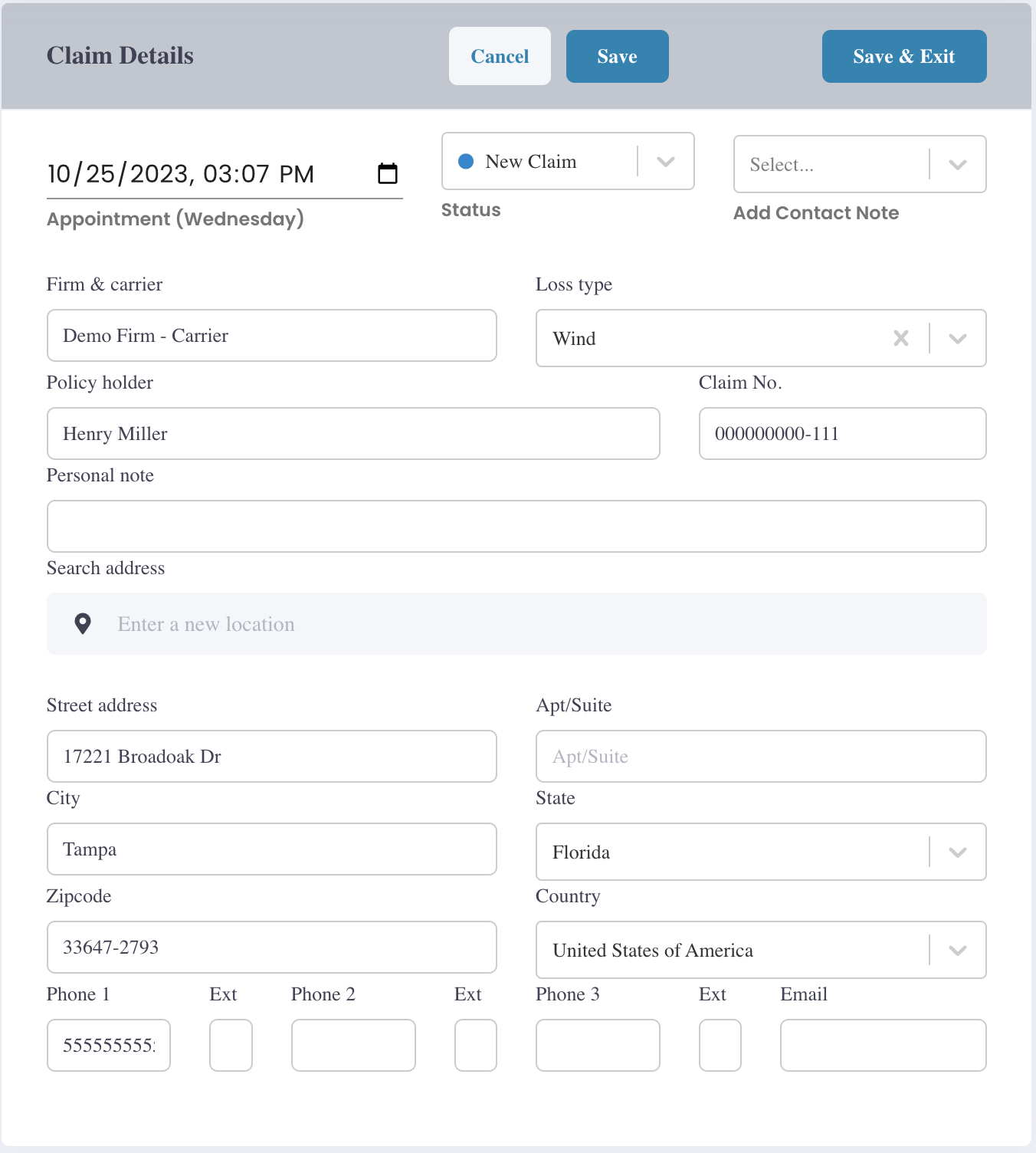Clear the Wind loss type selection
The height and width of the screenshot is (1153, 1036).
point(901,338)
